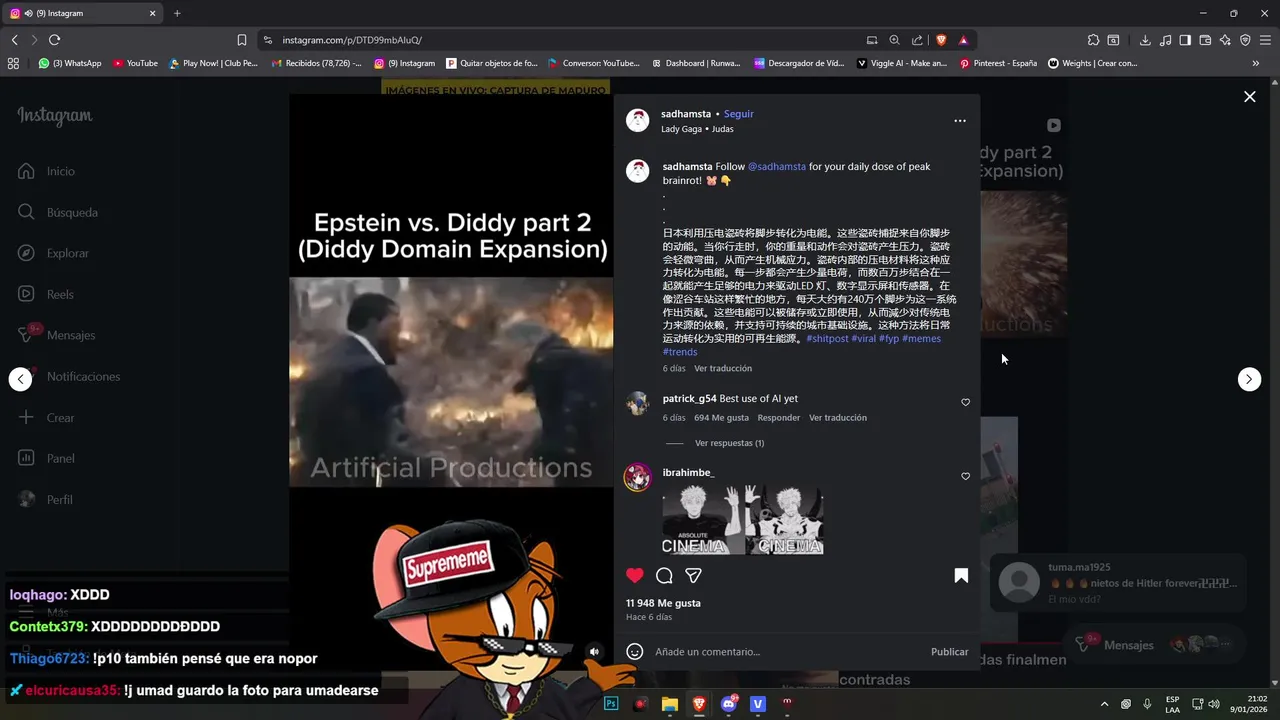Open the CINEMA GIF in ibrahimbe_'s comment
This screenshot has width=1280, height=720.
(742, 520)
